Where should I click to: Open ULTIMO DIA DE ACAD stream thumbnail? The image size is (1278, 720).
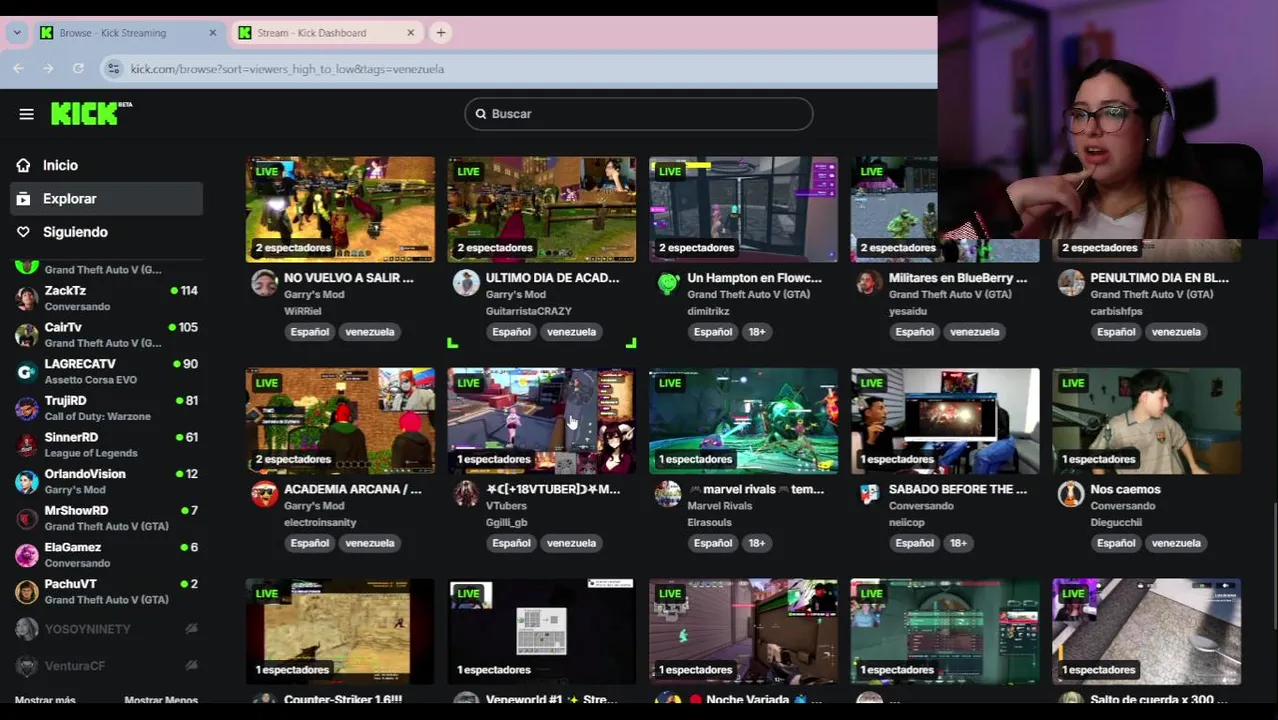point(542,209)
